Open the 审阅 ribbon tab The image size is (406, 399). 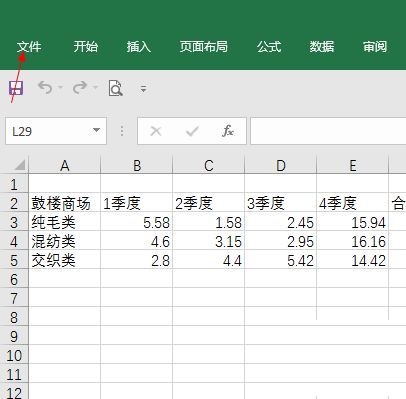tap(375, 47)
